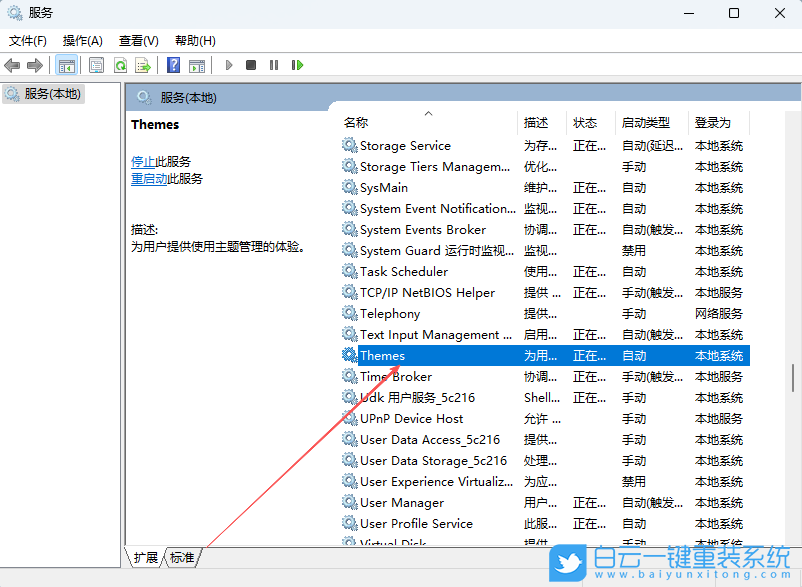Restart the service via the restart icon
Image resolution: width=802 pixels, height=587 pixels.
point(298,65)
